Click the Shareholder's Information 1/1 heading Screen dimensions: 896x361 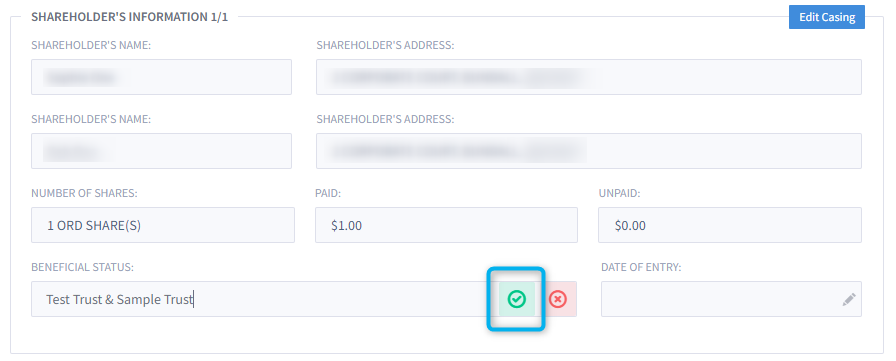[129, 17]
